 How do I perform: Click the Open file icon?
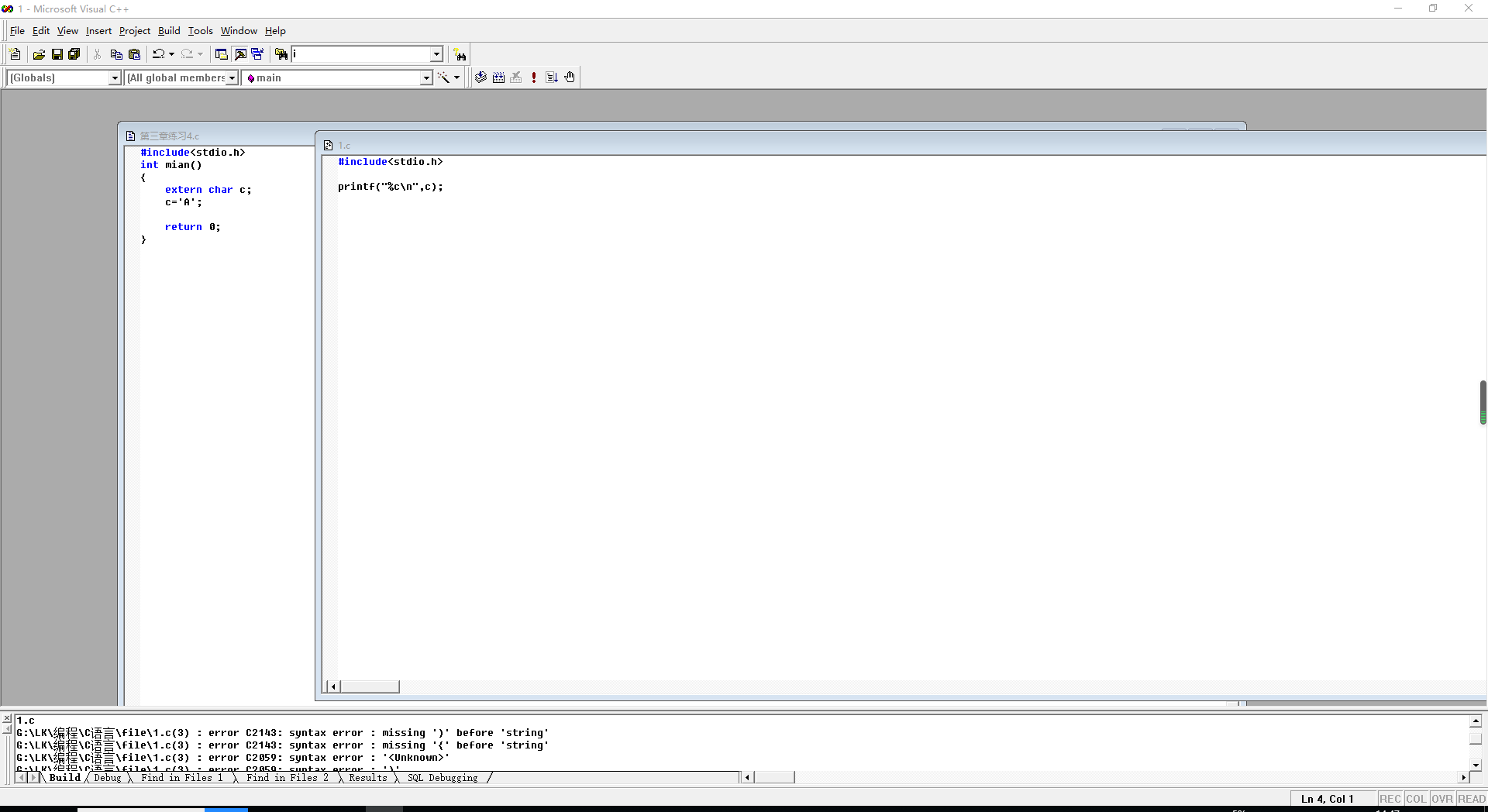click(x=39, y=54)
